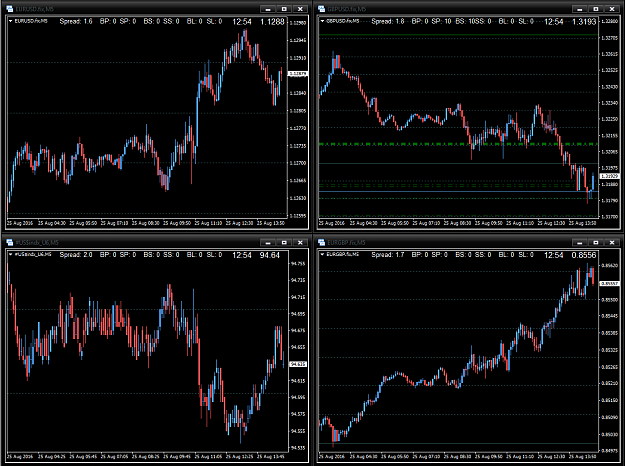Click the 'SP: 10' value in the GBPUSD chart
Viewport: 625px width, 466px height.
441,22
